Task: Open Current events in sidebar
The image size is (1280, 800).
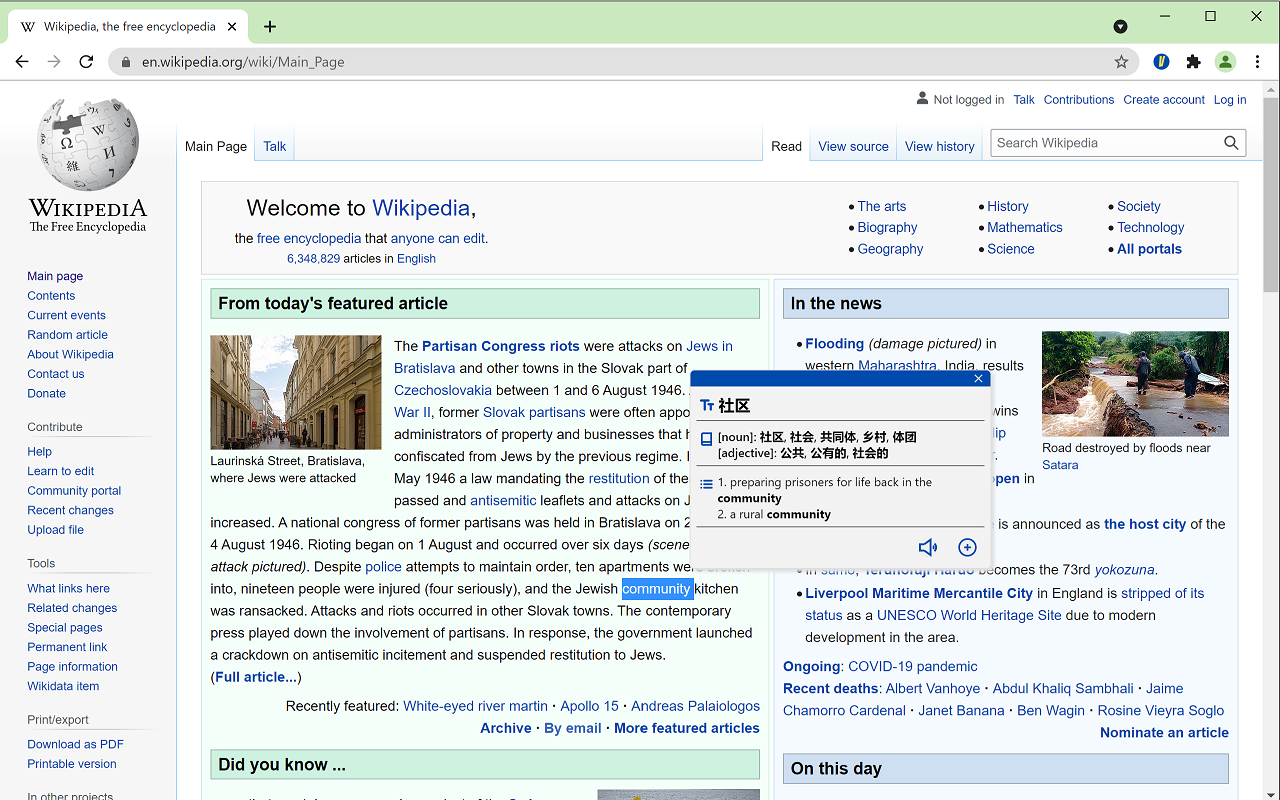Action: pos(66,315)
